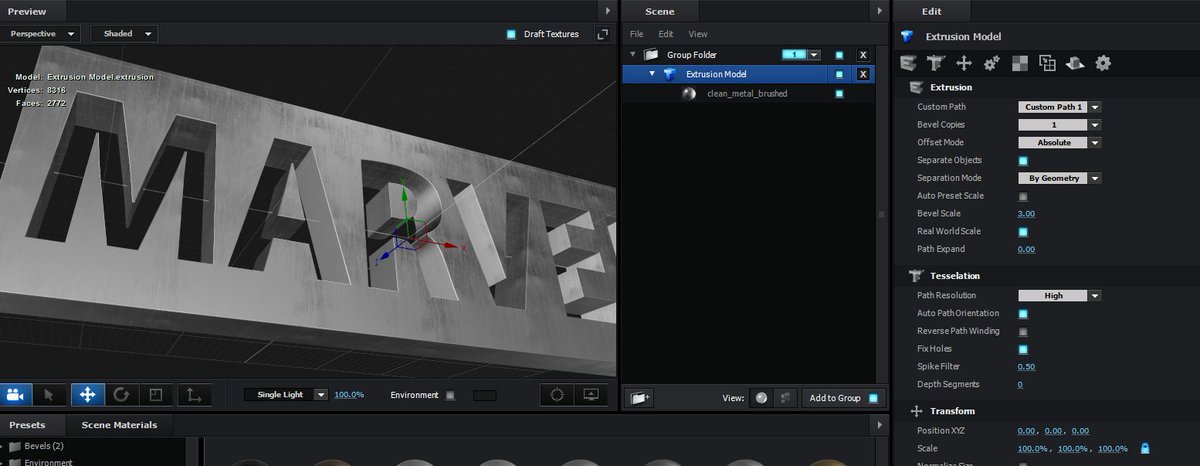Toggle the Add to Group checkbox
The height and width of the screenshot is (466, 1200).
point(874,398)
